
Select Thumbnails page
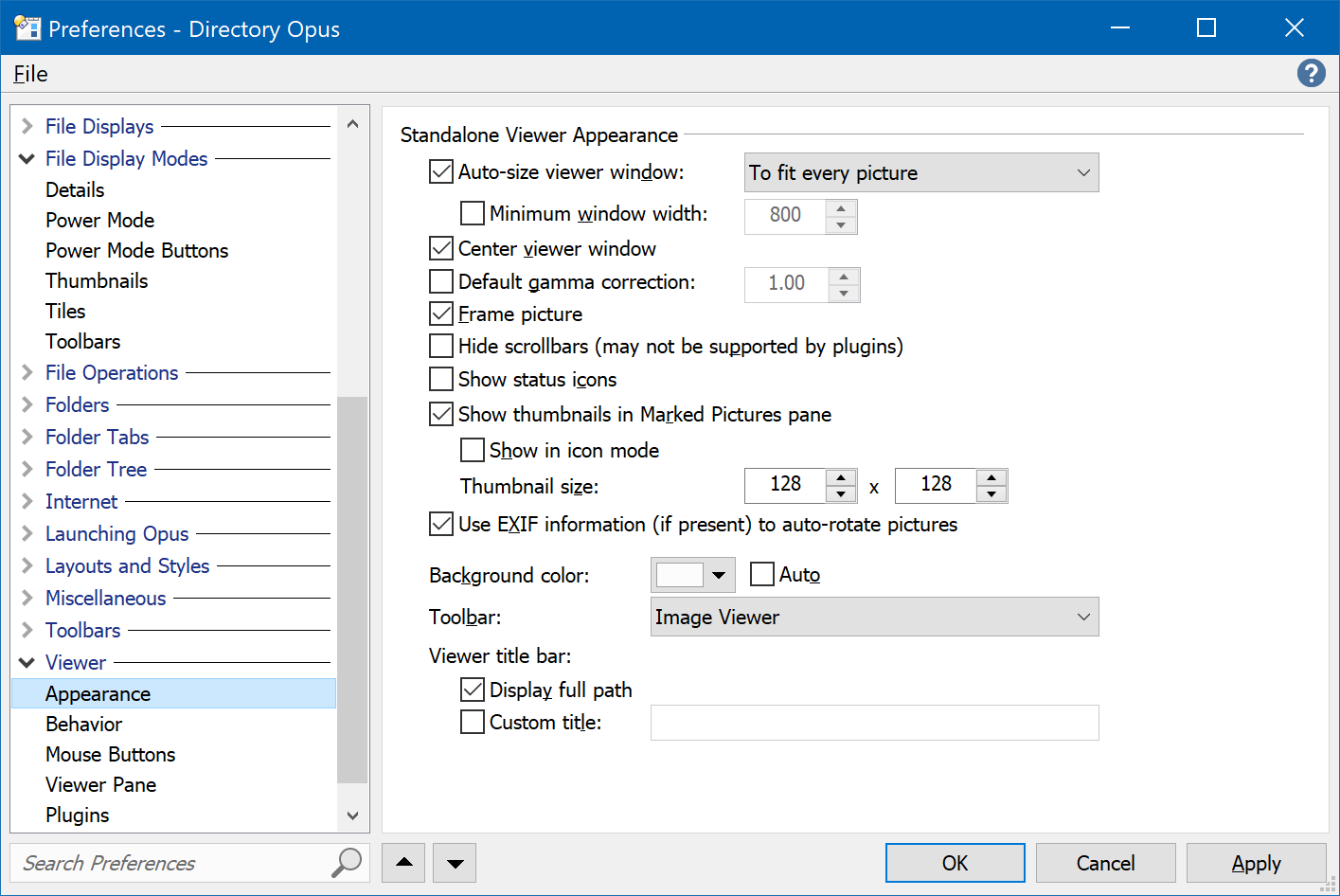[x=97, y=280]
